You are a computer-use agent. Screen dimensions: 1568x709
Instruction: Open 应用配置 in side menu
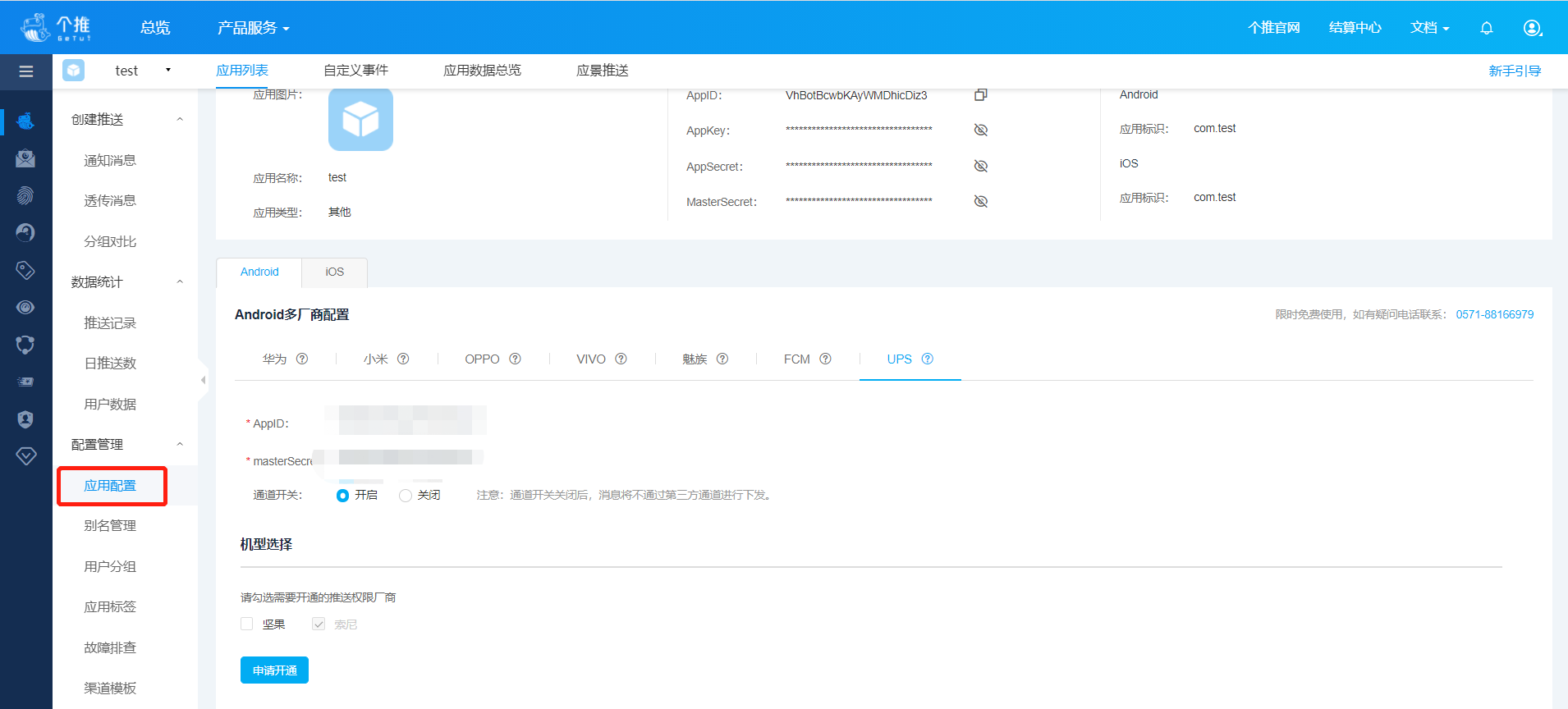(x=110, y=486)
